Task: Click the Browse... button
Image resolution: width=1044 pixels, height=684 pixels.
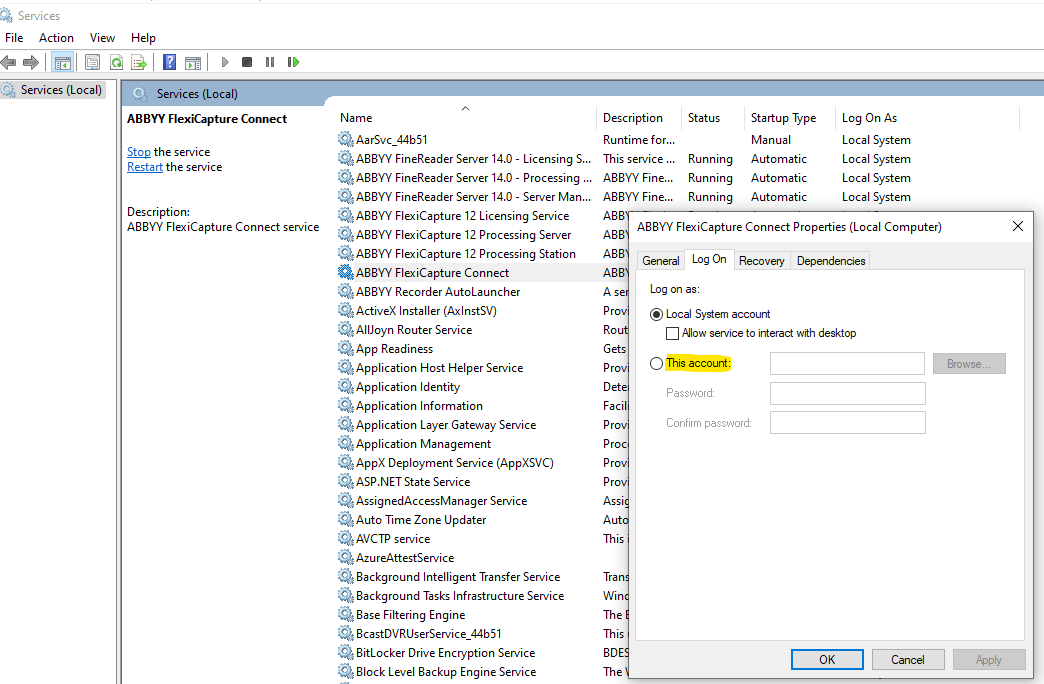Action: click(x=969, y=364)
